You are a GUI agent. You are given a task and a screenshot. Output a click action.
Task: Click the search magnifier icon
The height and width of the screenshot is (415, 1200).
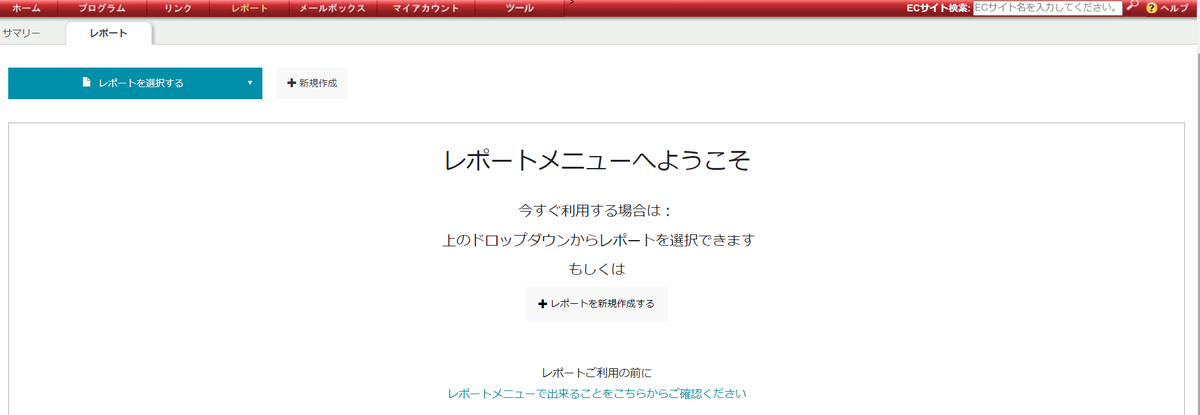pos(1132,7)
